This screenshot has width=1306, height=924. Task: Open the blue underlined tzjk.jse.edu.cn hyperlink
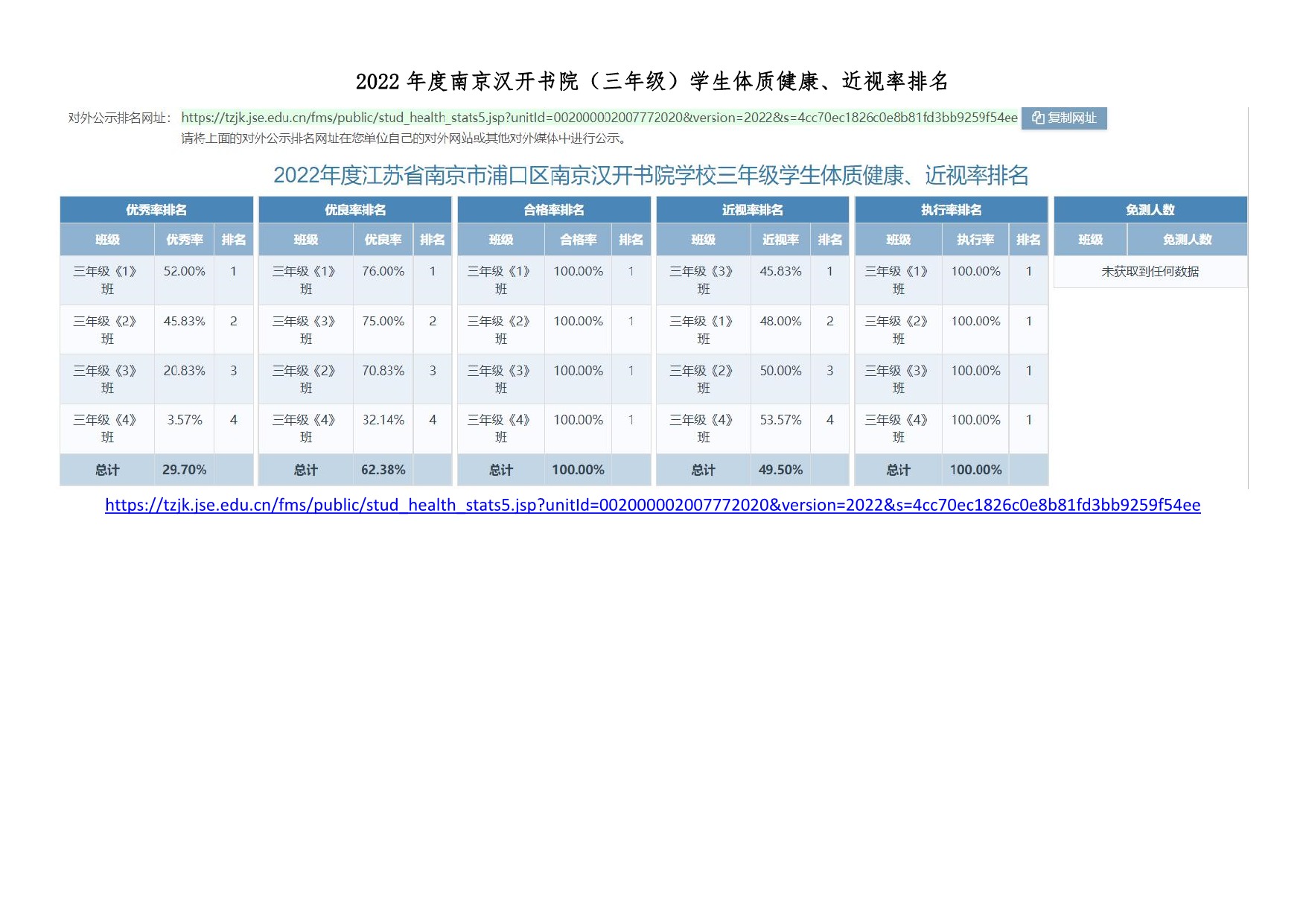pos(652,505)
